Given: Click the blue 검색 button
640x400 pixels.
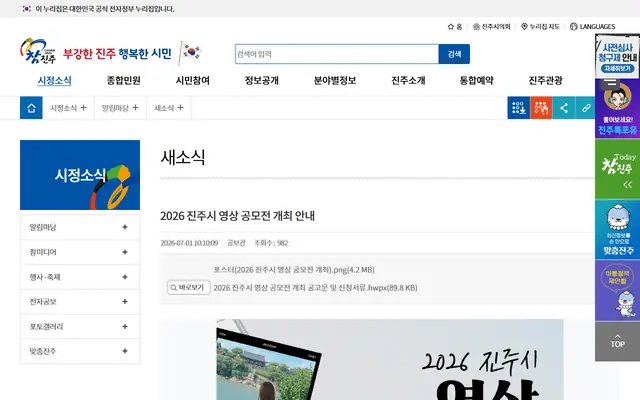Looking at the screenshot, I should pyautogui.click(x=454, y=54).
